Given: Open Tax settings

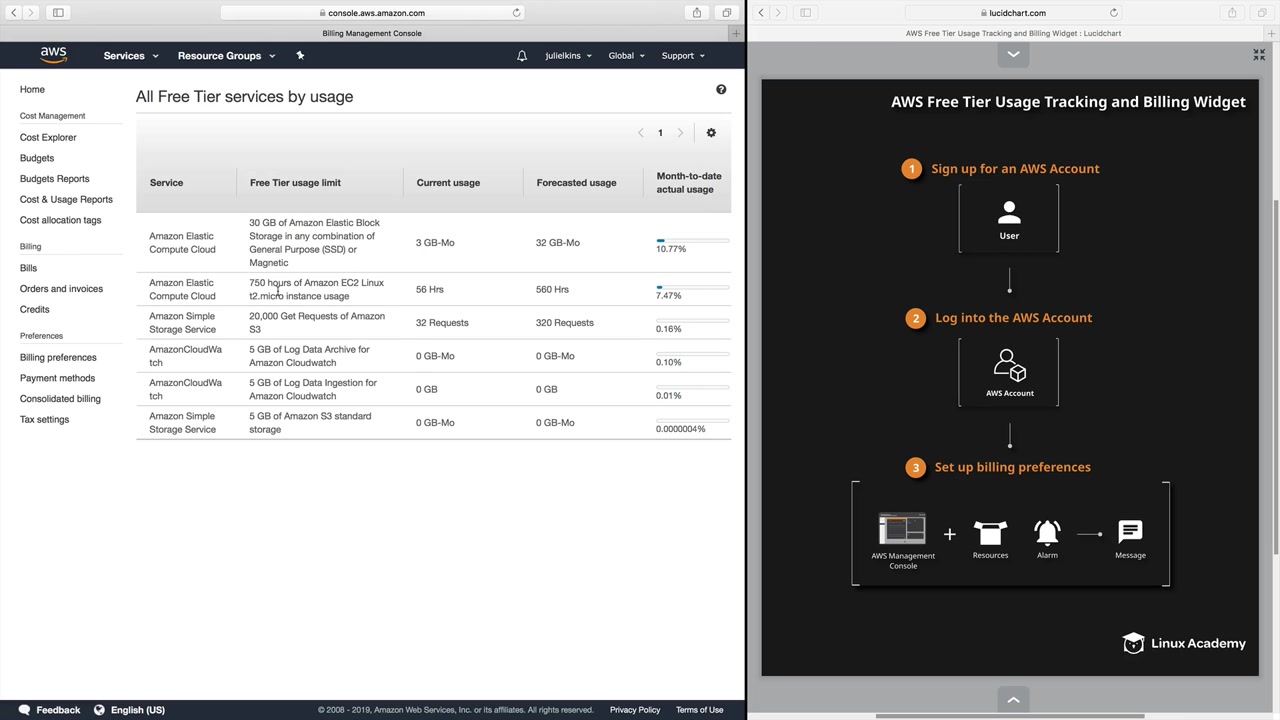Looking at the screenshot, I should pyautogui.click(x=44, y=420).
